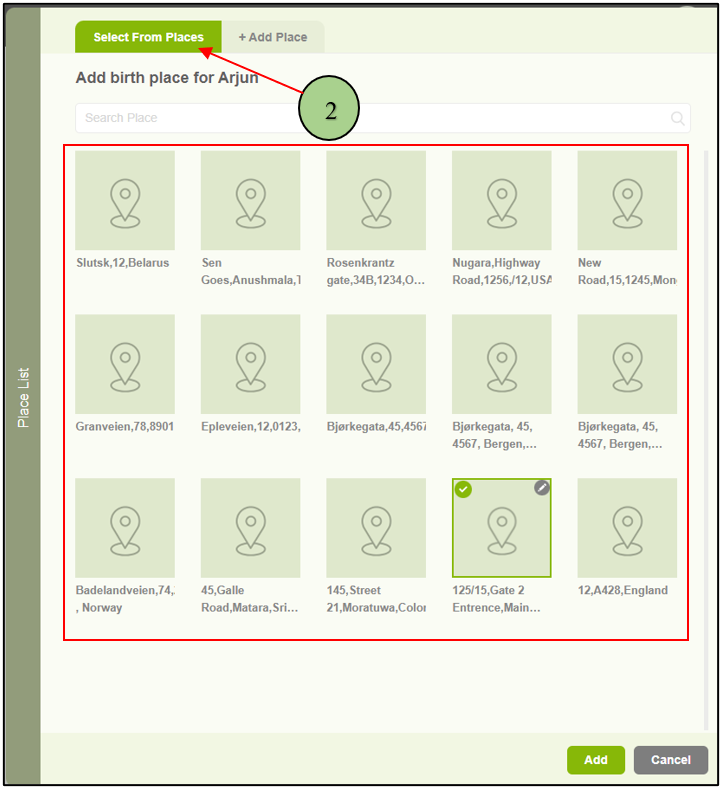
Task: Open the + Add Place tab
Action: click(x=273, y=37)
